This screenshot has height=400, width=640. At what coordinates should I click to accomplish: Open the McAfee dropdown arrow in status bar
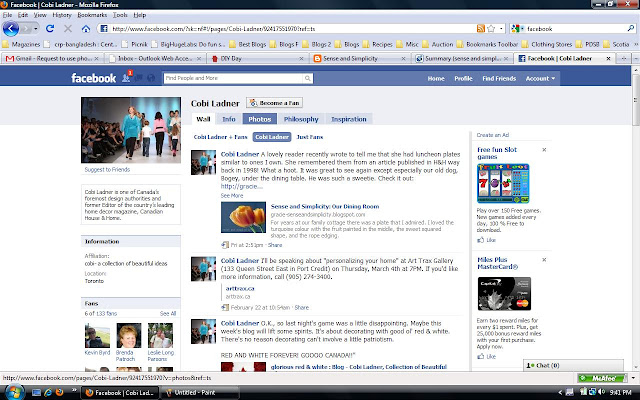point(633,378)
